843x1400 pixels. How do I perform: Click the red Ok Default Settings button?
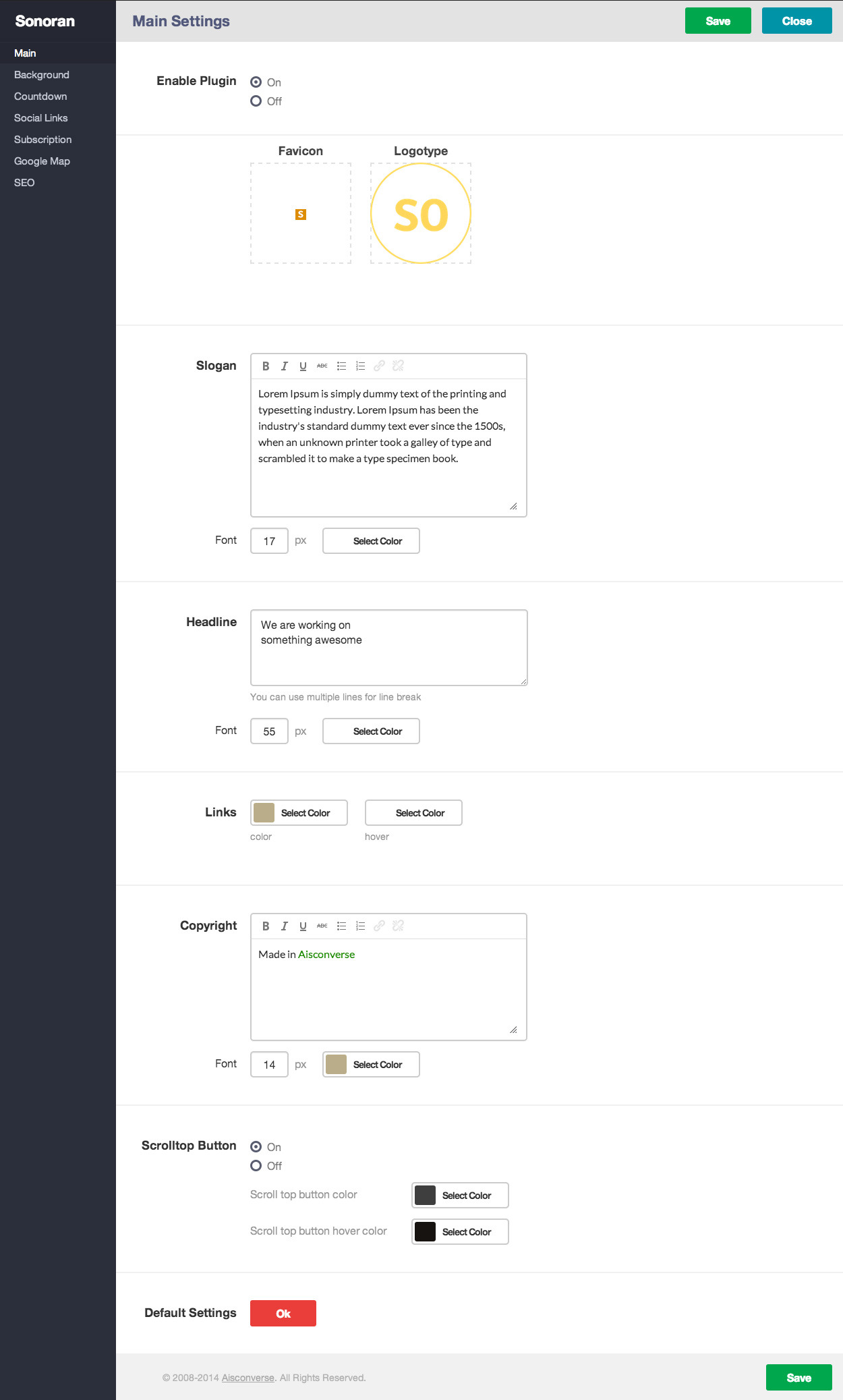(283, 1314)
